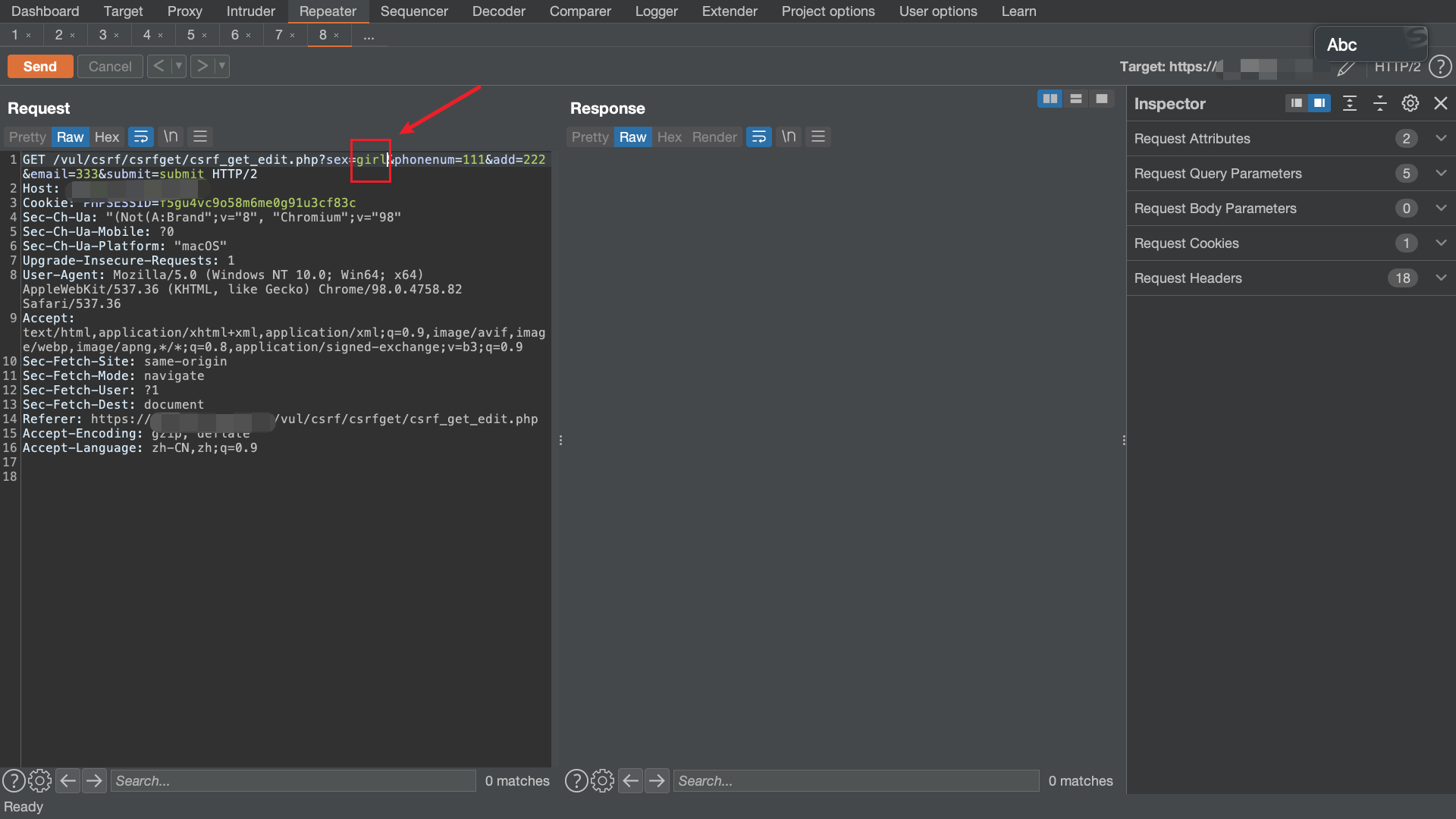This screenshot has height=819, width=1456.
Task: Focus the Request search field
Action: click(x=293, y=781)
